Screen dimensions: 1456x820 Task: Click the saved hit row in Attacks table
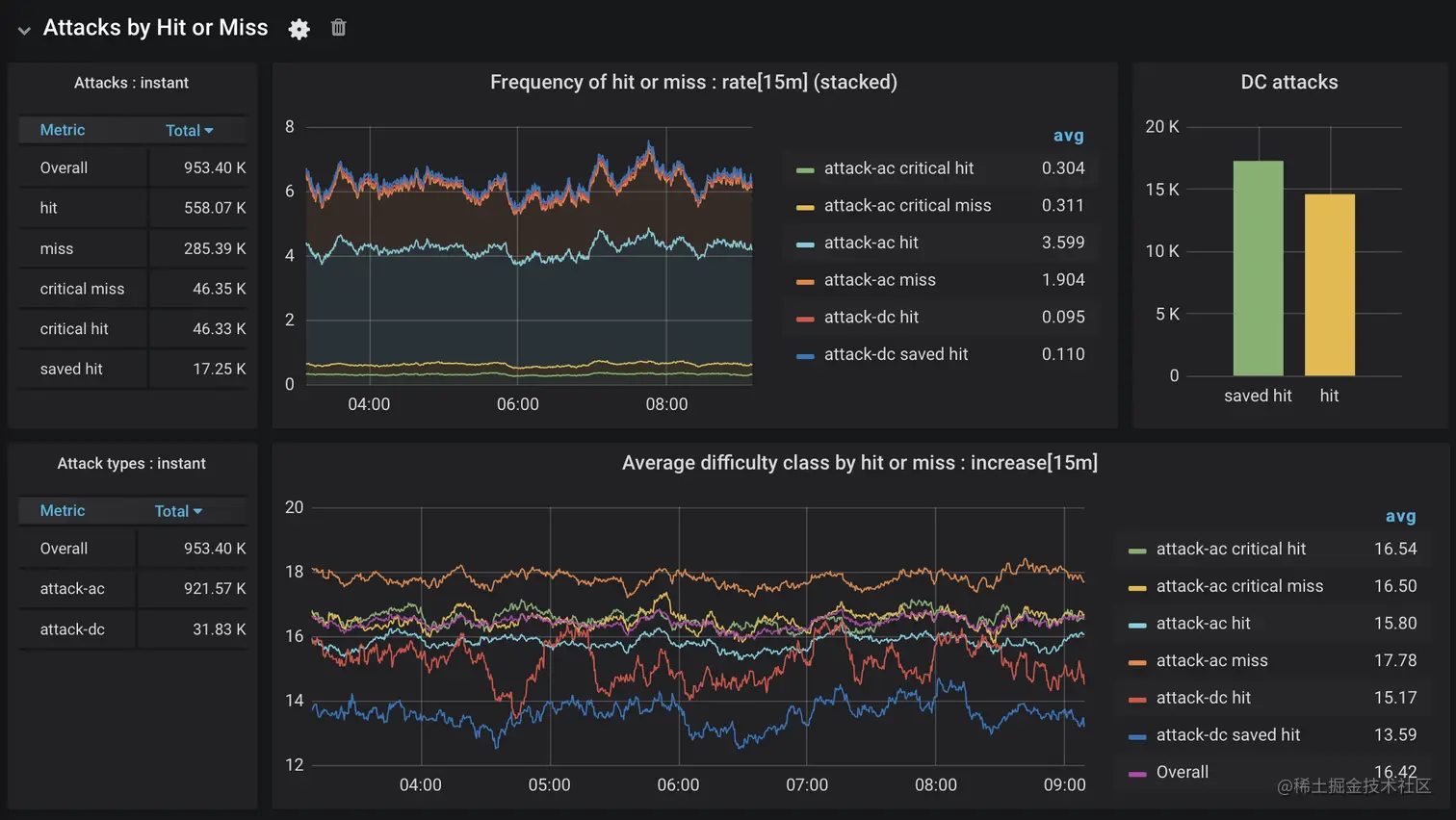click(x=133, y=370)
